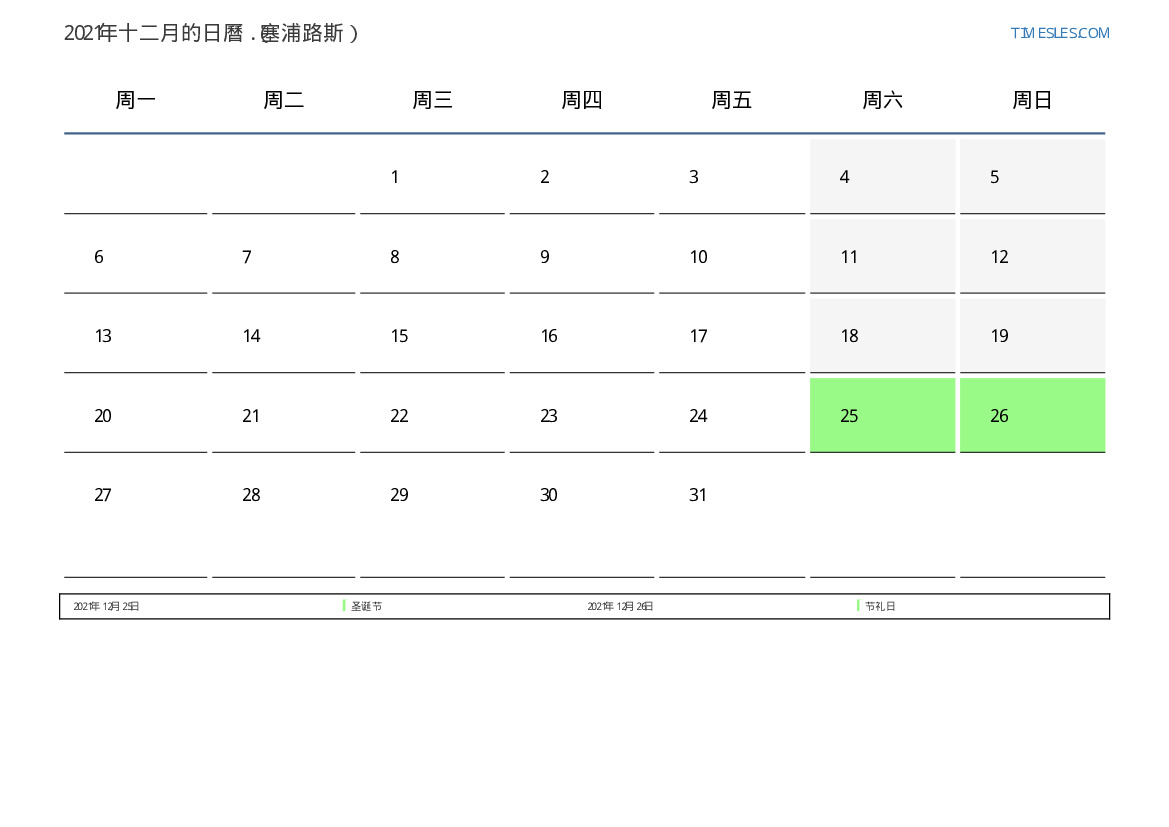Viewport: 1169px width, 827px height.
Task: Click the green December 25 holiday cell
Action: point(881,415)
